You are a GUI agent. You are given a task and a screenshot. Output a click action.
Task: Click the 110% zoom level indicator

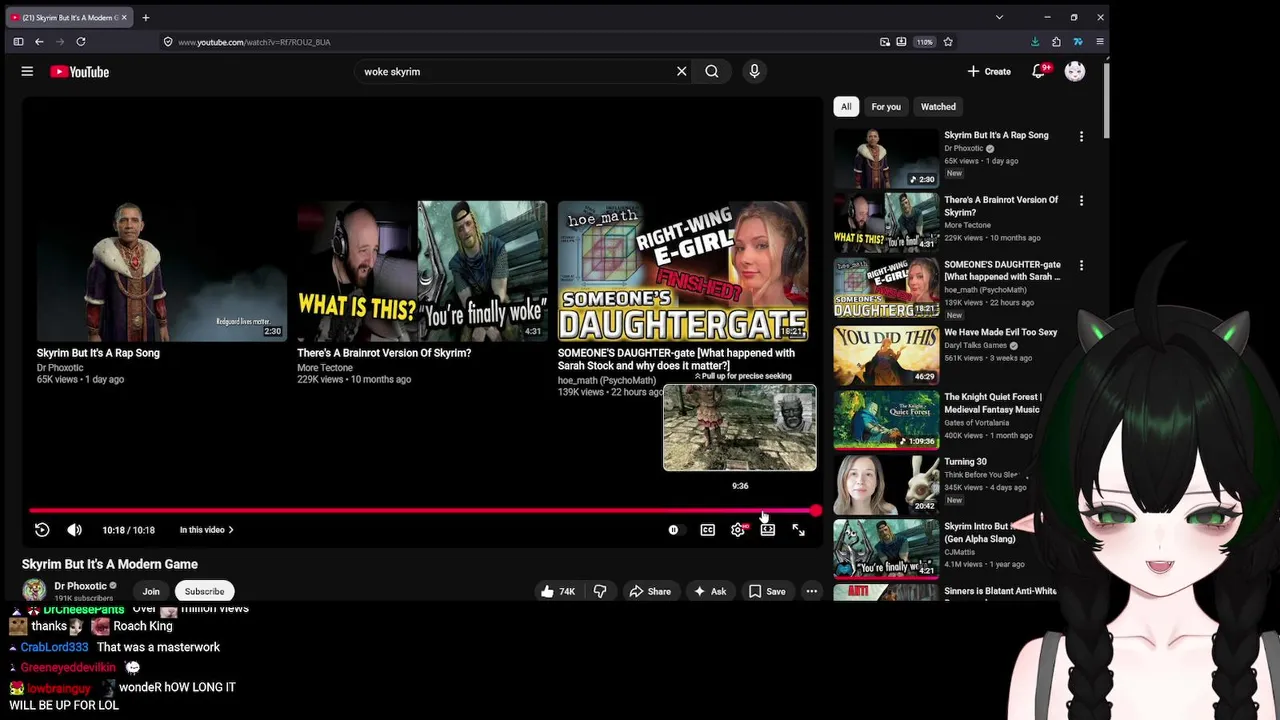(x=925, y=42)
